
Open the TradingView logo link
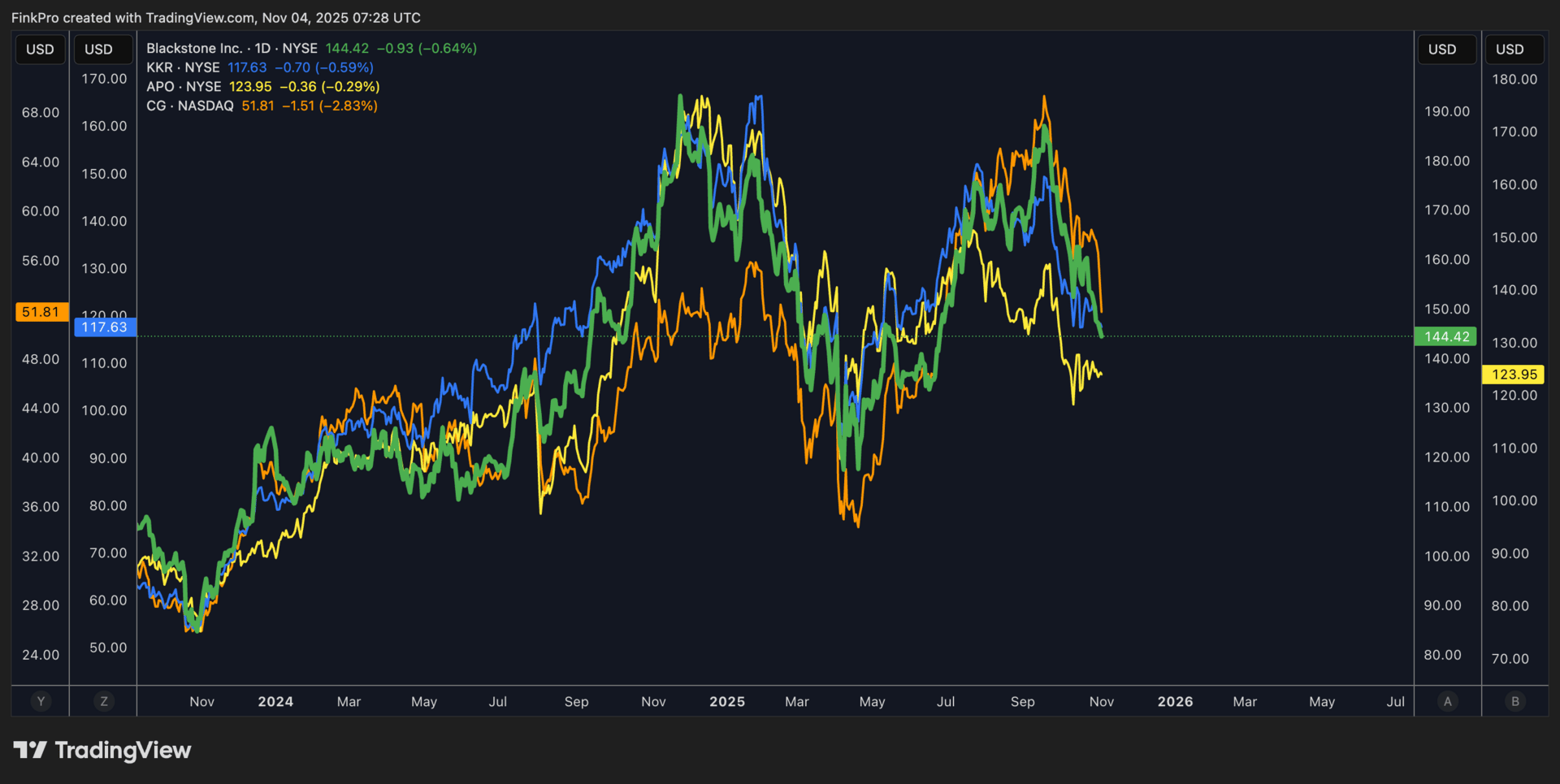102,750
